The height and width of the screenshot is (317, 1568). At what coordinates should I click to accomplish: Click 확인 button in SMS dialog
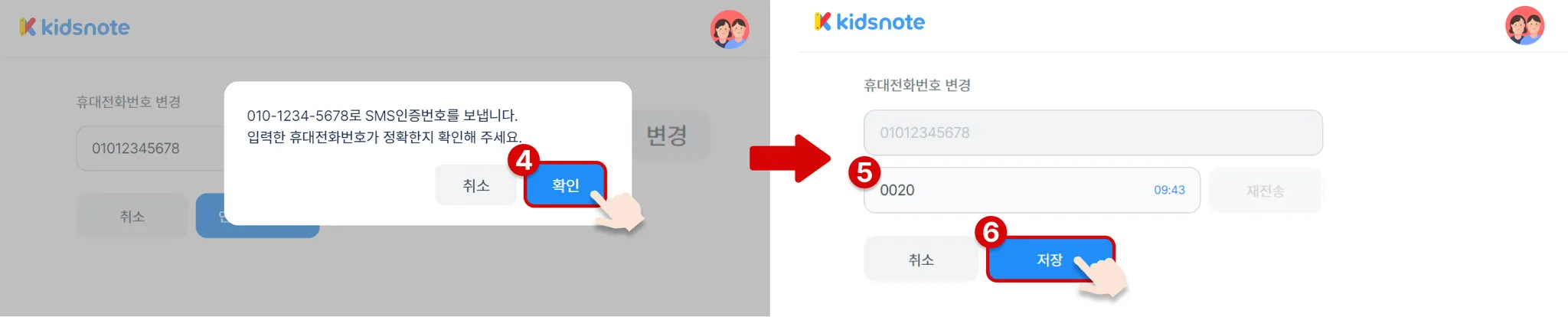coord(565,185)
